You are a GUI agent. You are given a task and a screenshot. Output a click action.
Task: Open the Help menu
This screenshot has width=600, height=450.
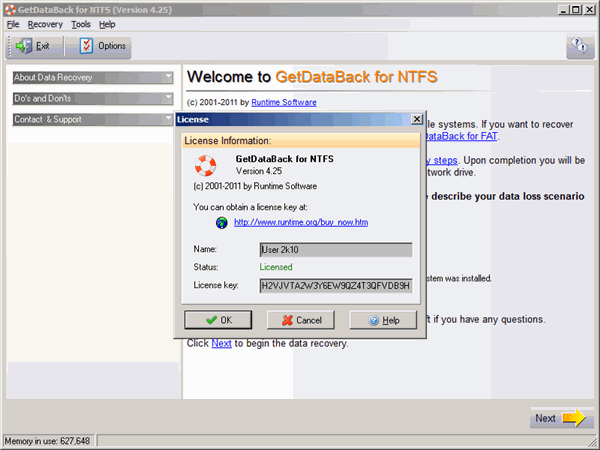(x=107, y=24)
